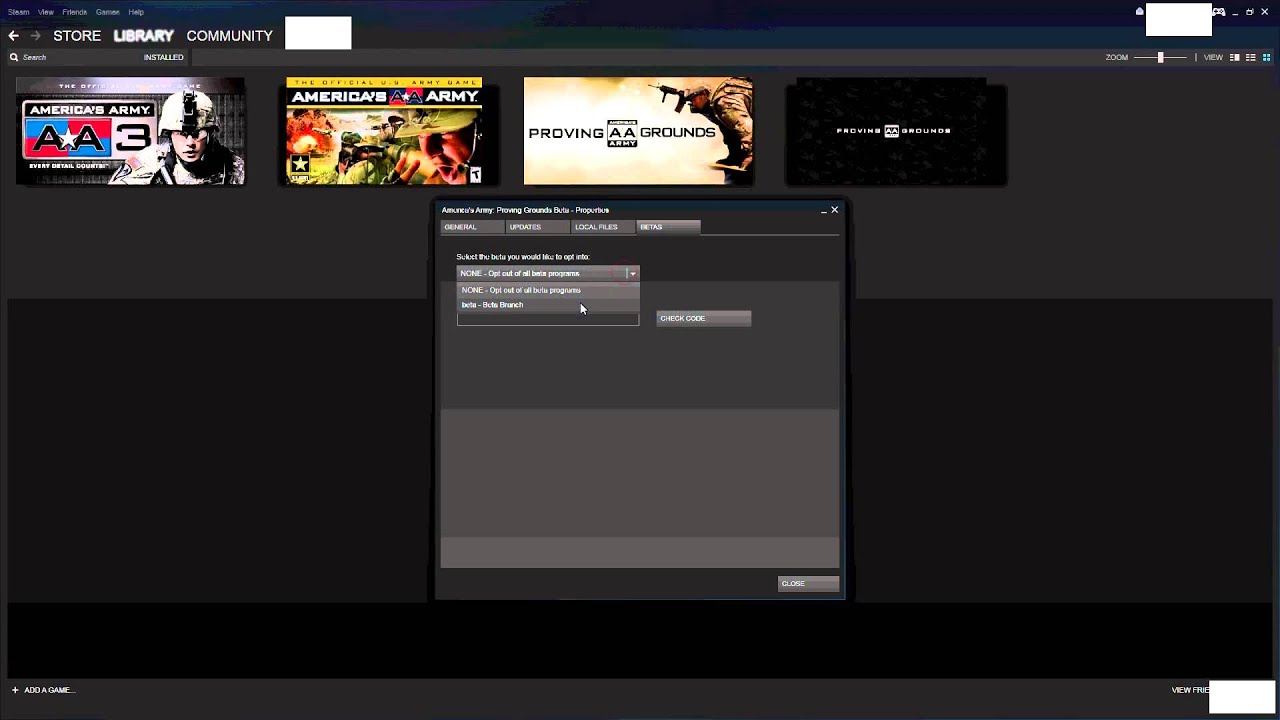Select the BETAS tab
Screen dimensions: 1280x720
[668, 227]
